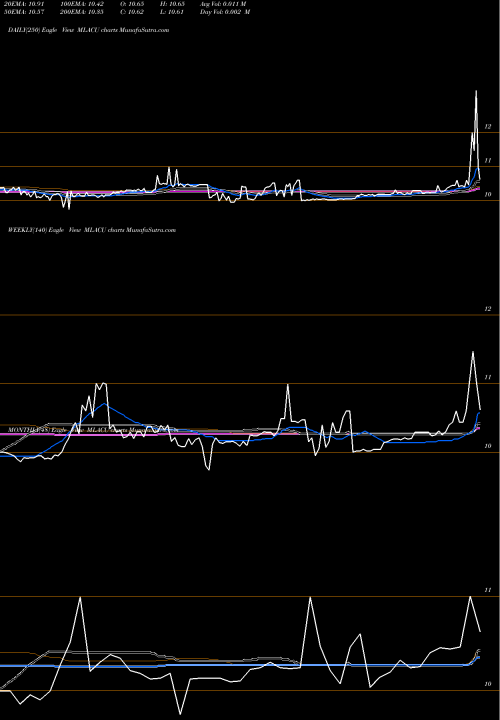The height and width of the screenshot is (720, 500).
Task: Click the Avg Vol value text
Action: point(223,4)
